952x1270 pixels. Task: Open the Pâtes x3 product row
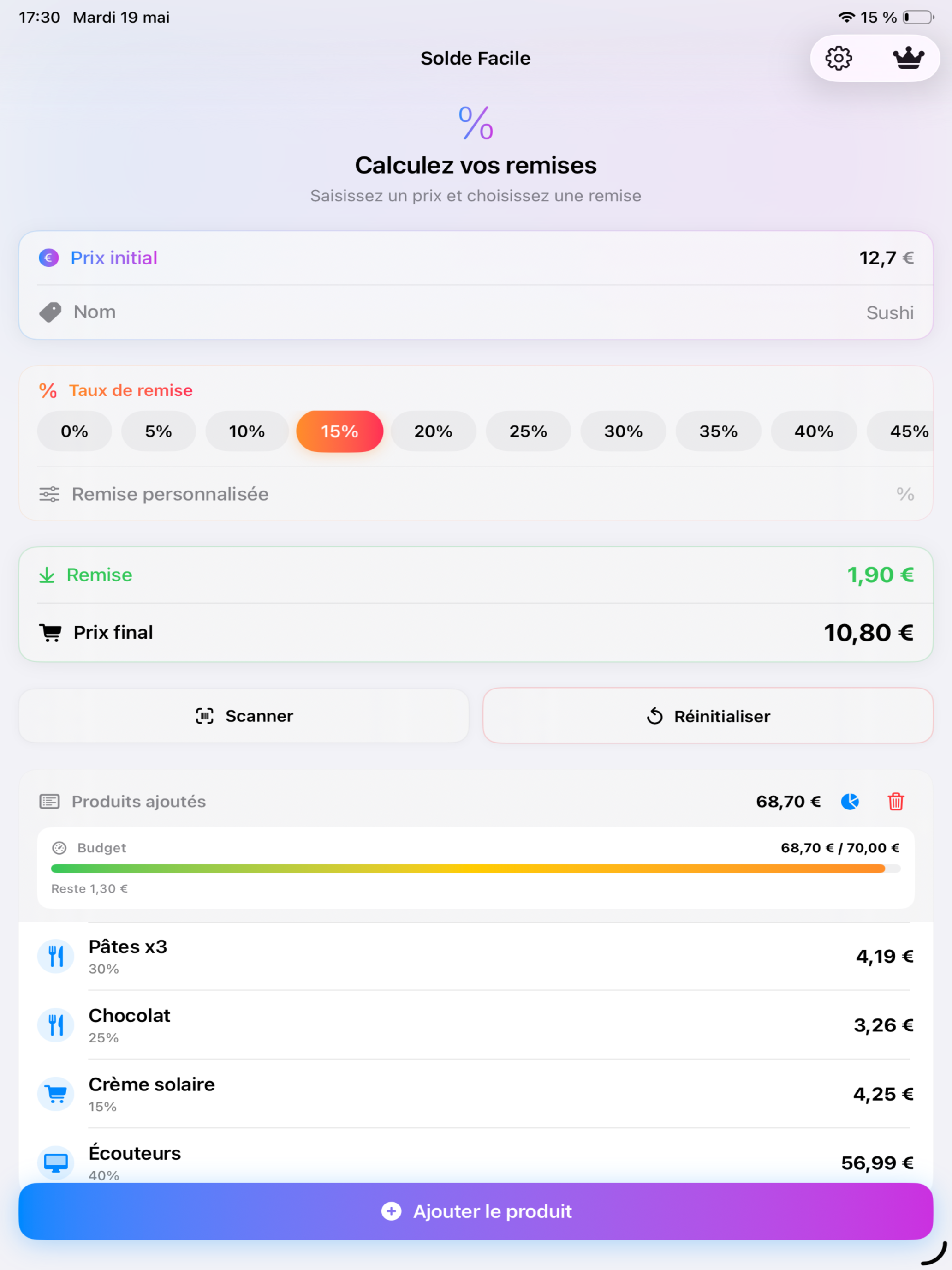[x=476, y=957]
